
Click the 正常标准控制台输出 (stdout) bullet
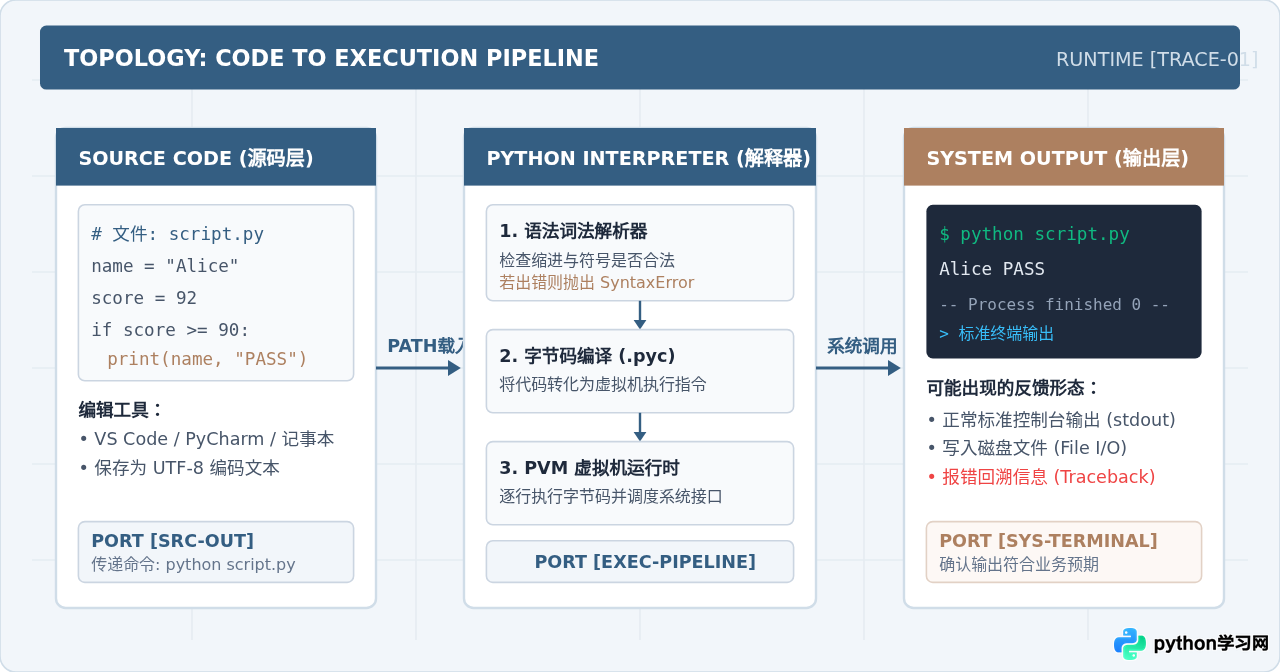(x=1051, y=420)
